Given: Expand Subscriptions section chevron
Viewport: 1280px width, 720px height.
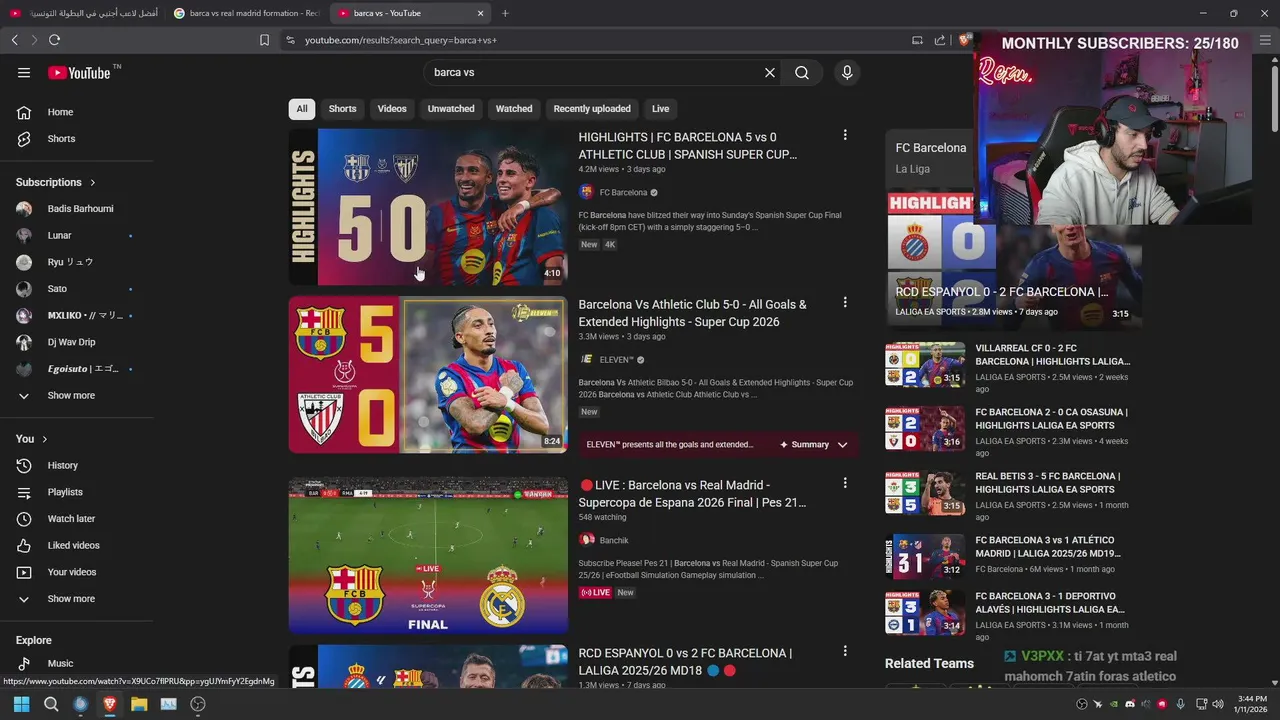Looking at the screenshot, I should point(93,183).
